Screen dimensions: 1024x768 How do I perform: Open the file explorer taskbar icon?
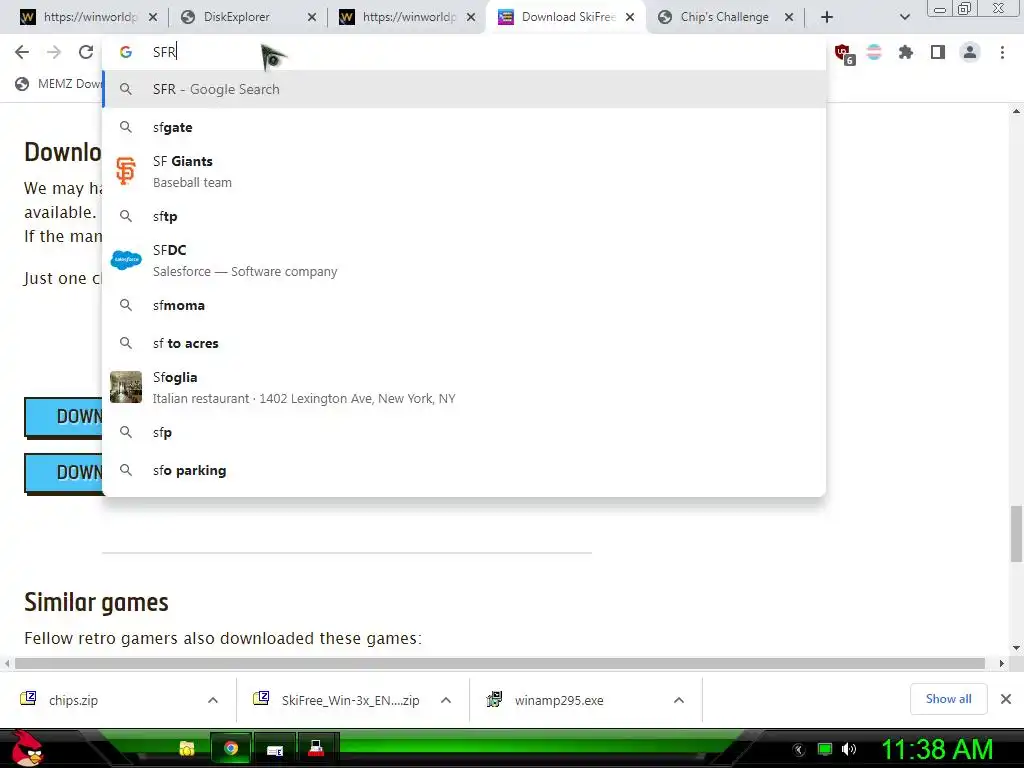[187, 749]
